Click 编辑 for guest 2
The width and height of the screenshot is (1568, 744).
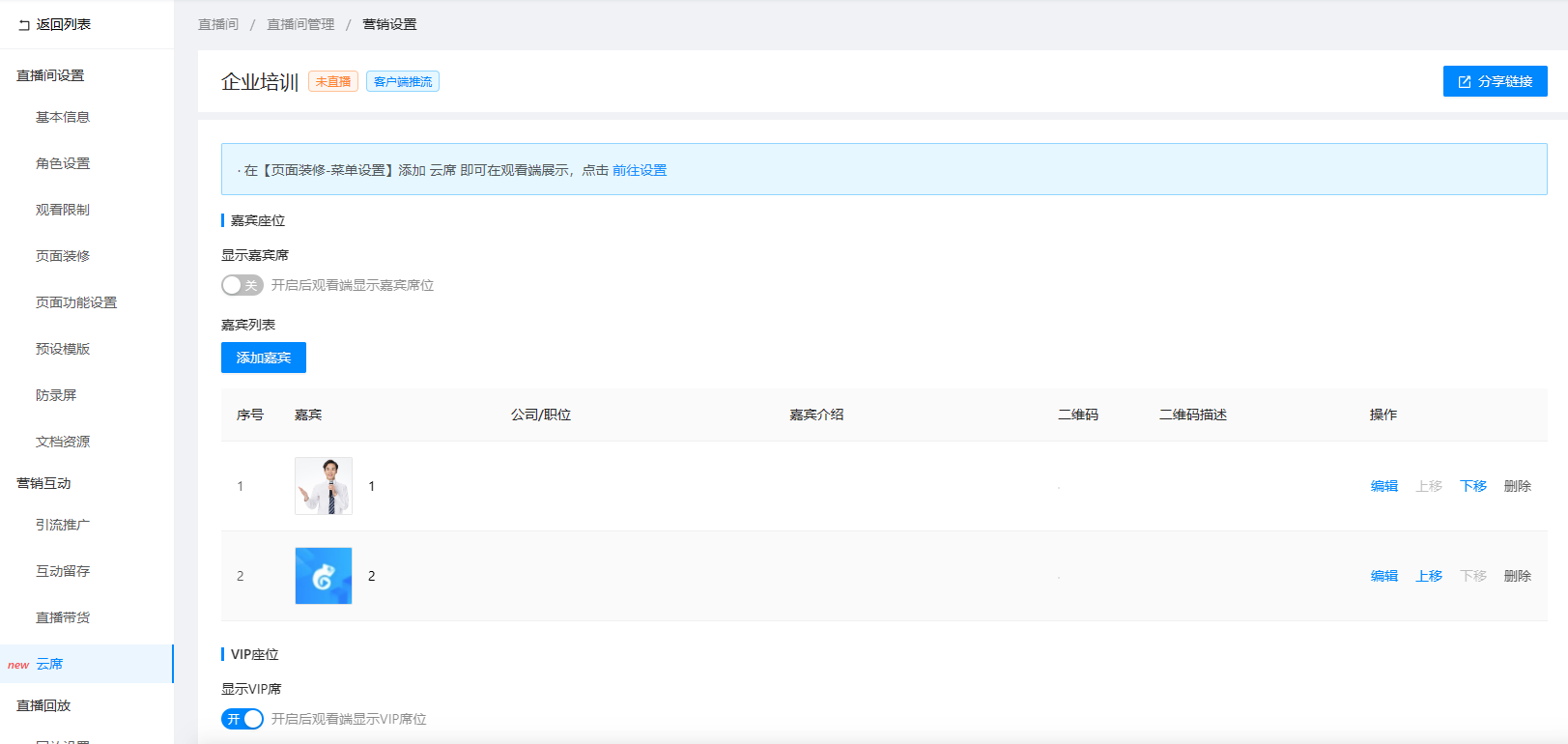[x=1384, y=576]
